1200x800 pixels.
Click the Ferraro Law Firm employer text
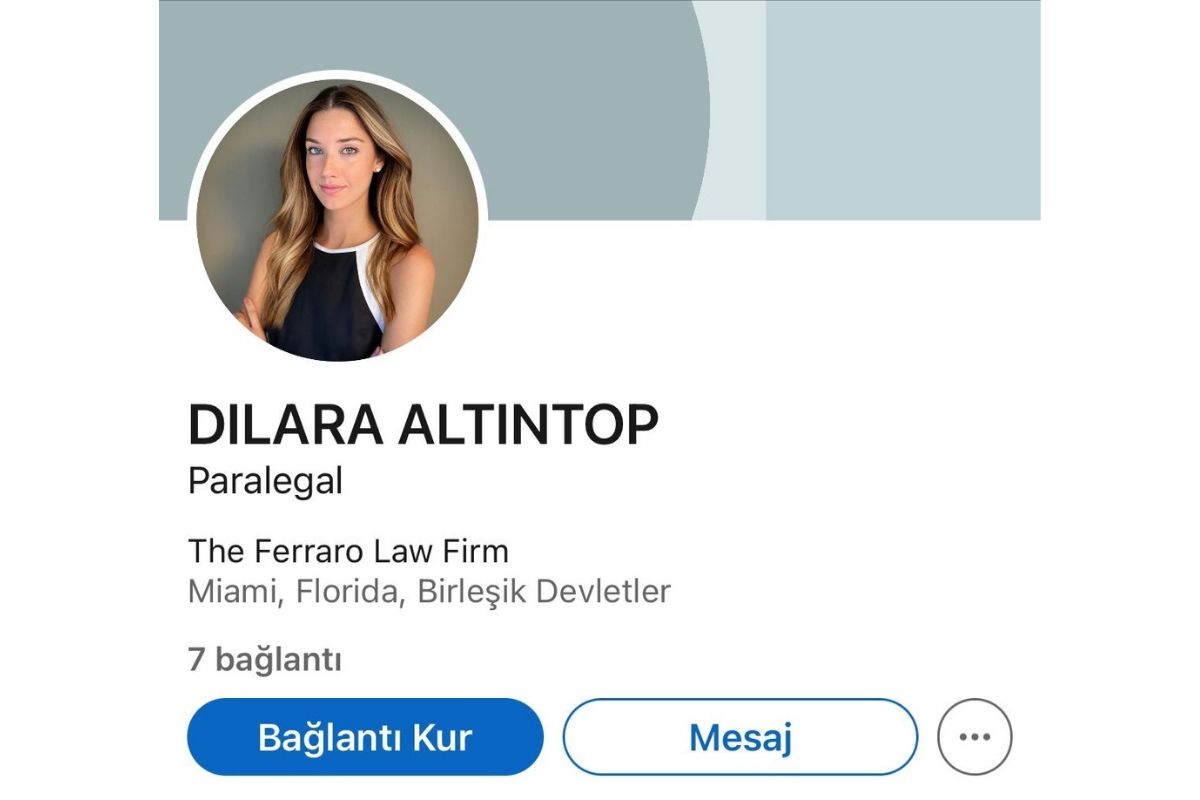click(348, 551)
